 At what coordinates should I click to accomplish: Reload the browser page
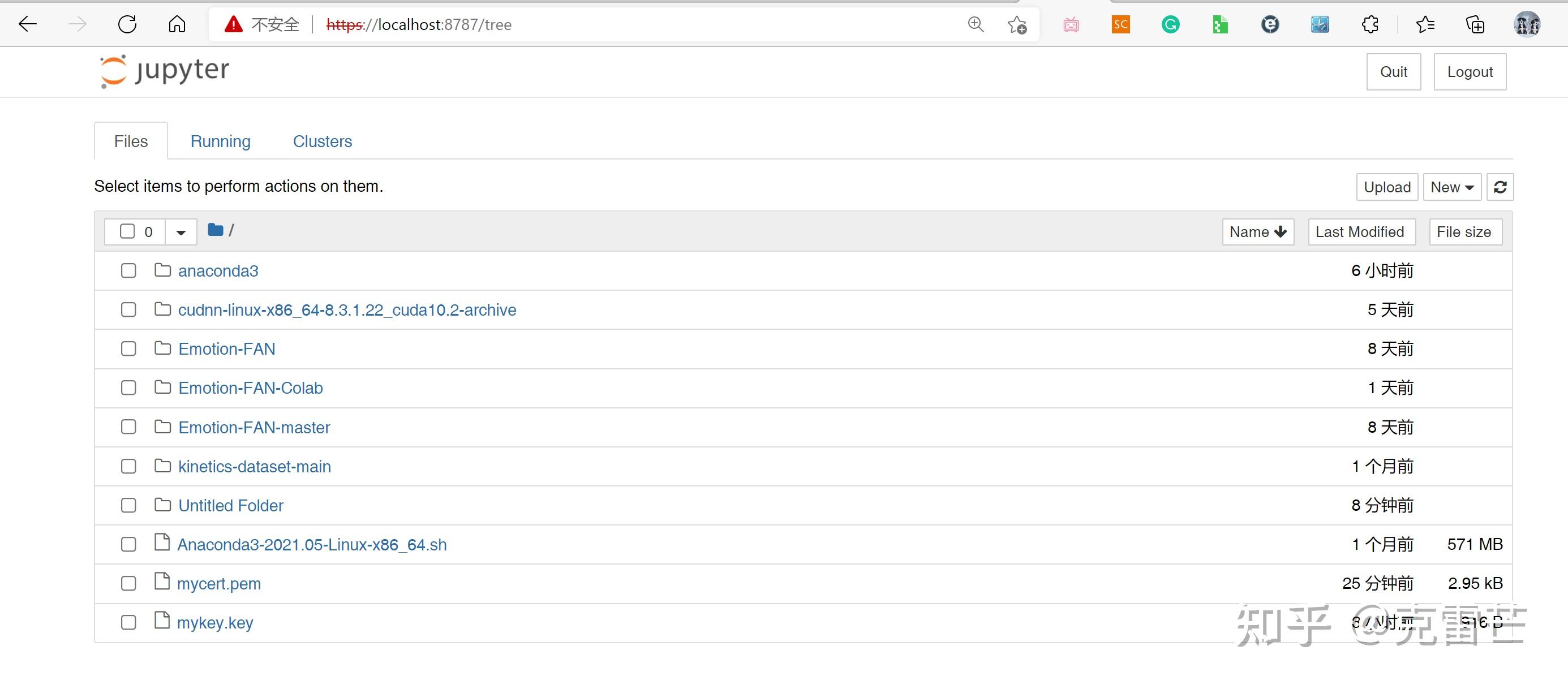coord(127,24)
